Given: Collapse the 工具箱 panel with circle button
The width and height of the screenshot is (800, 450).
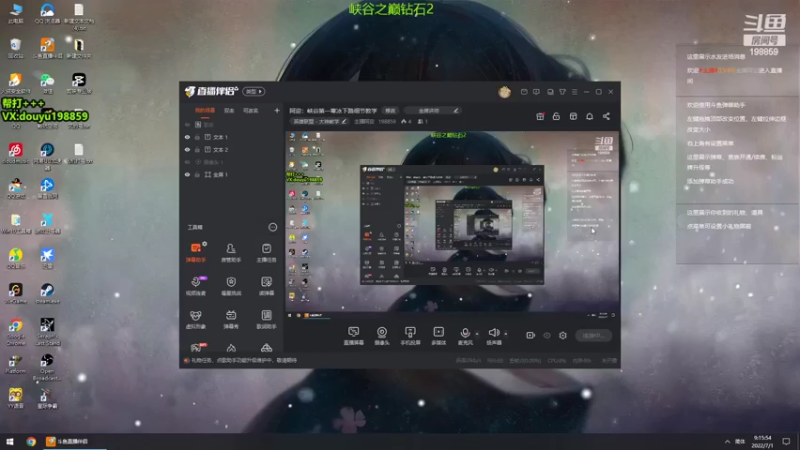Looking at the screenshot, I should (x=273, y=227).
